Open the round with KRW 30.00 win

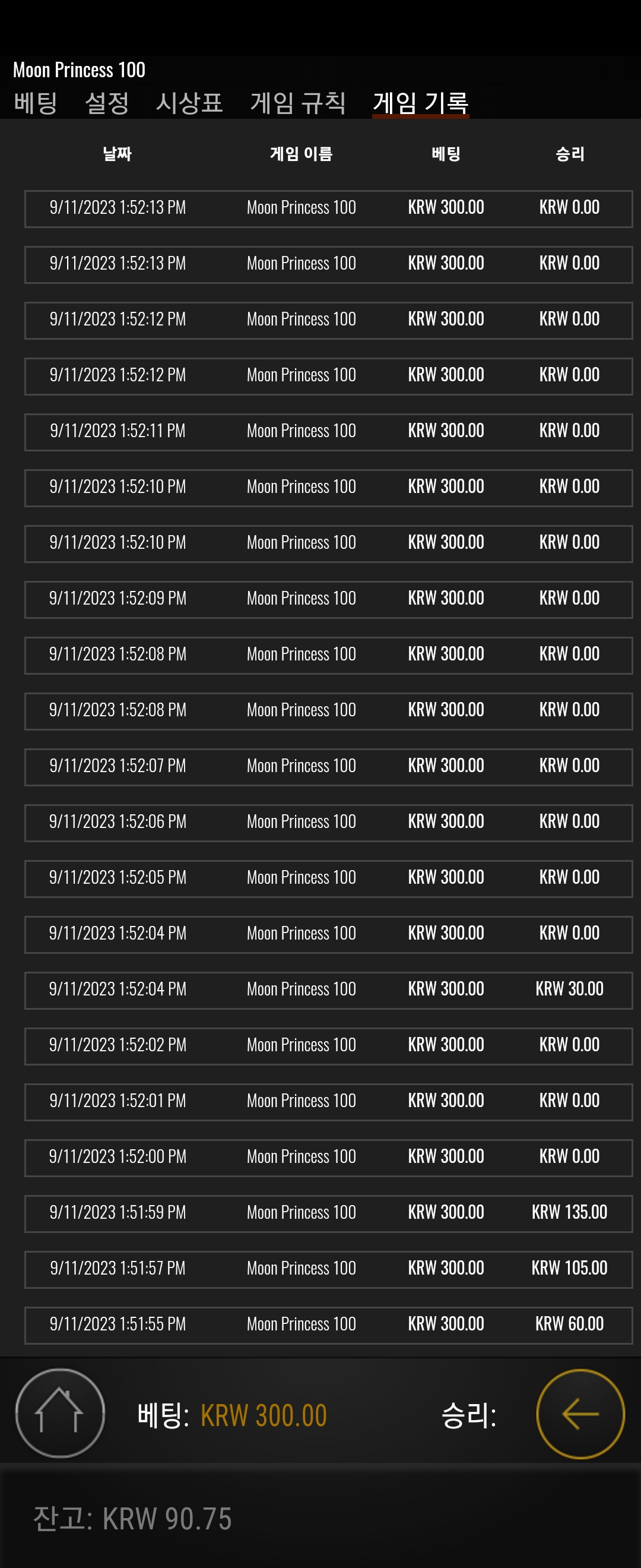coord(328,990)
